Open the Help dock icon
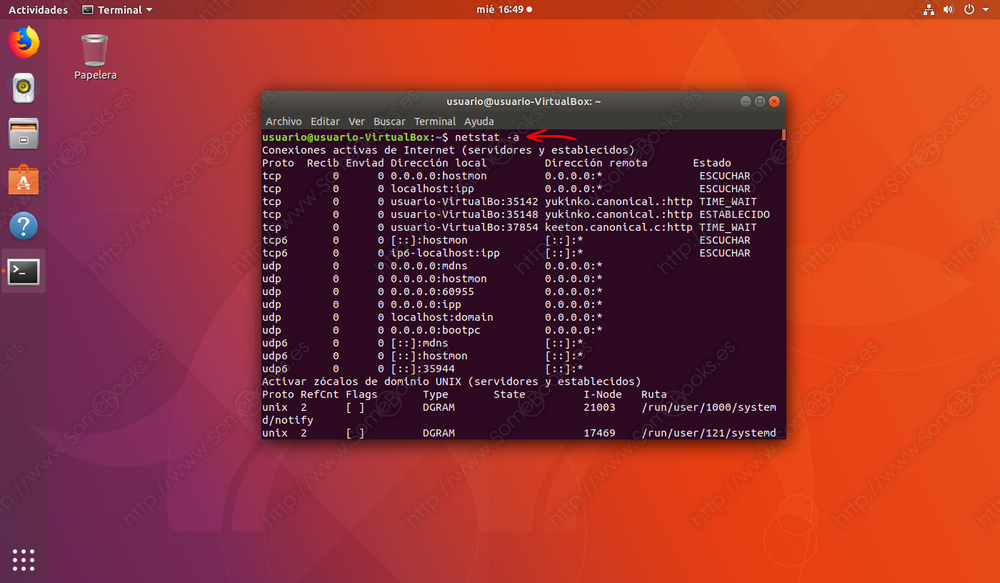 pos(24,226)
